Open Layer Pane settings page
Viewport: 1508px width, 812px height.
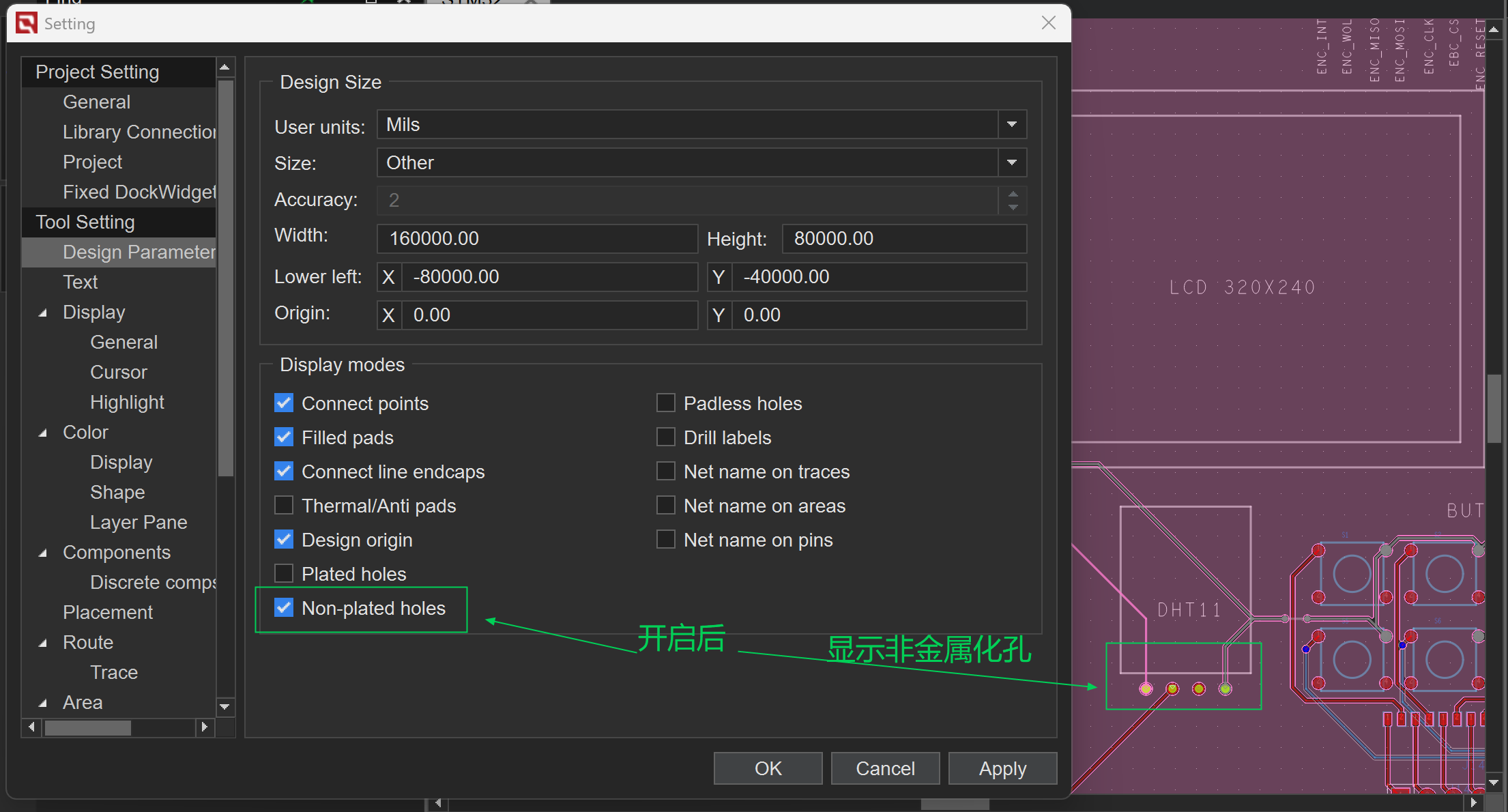139,523
